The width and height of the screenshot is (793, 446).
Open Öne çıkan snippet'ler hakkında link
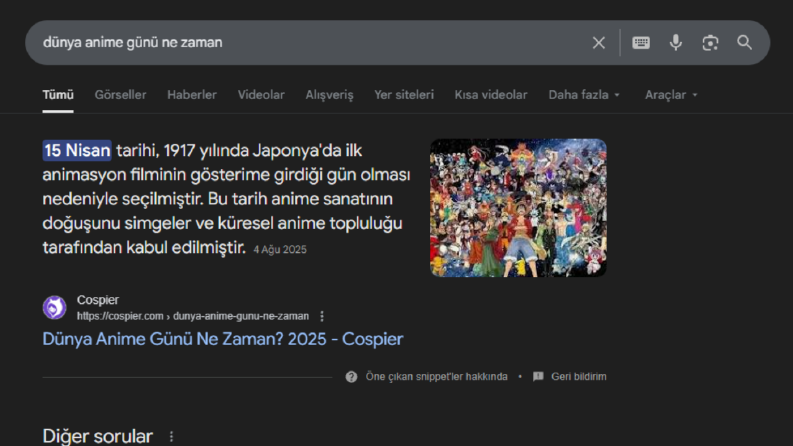[x=436, y=377]
